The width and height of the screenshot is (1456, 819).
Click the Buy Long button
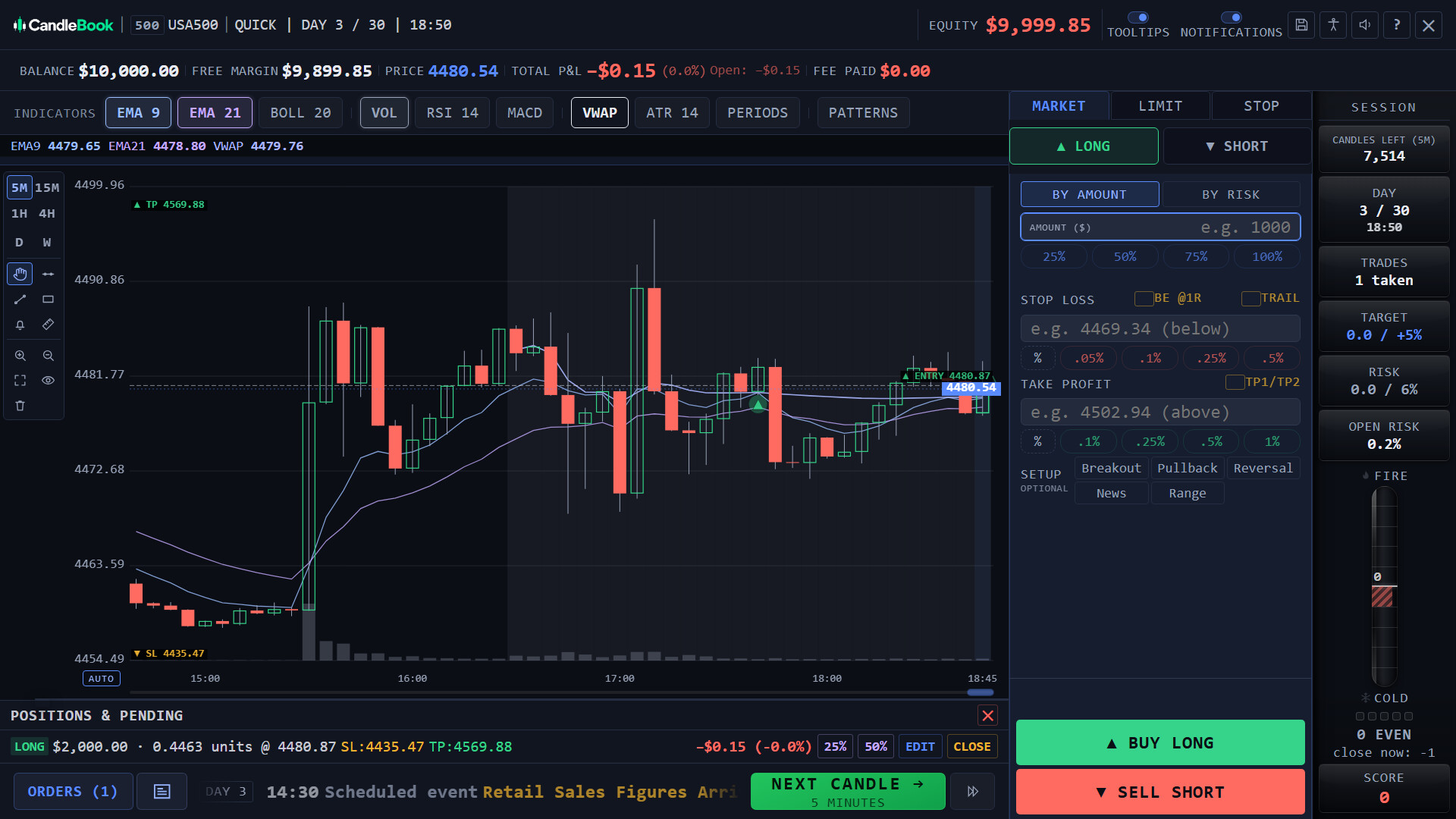(x=1160, y=743)
